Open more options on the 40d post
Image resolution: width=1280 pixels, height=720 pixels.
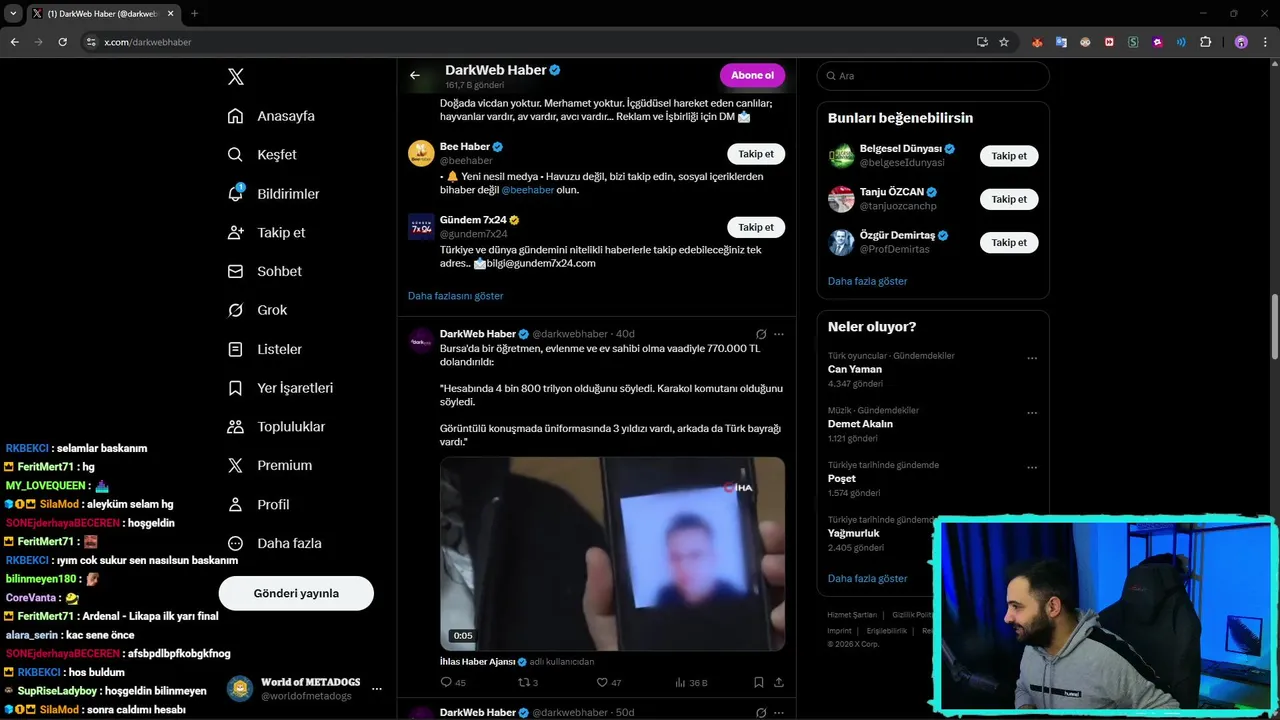pyautogui.click(x=779, y=334)
